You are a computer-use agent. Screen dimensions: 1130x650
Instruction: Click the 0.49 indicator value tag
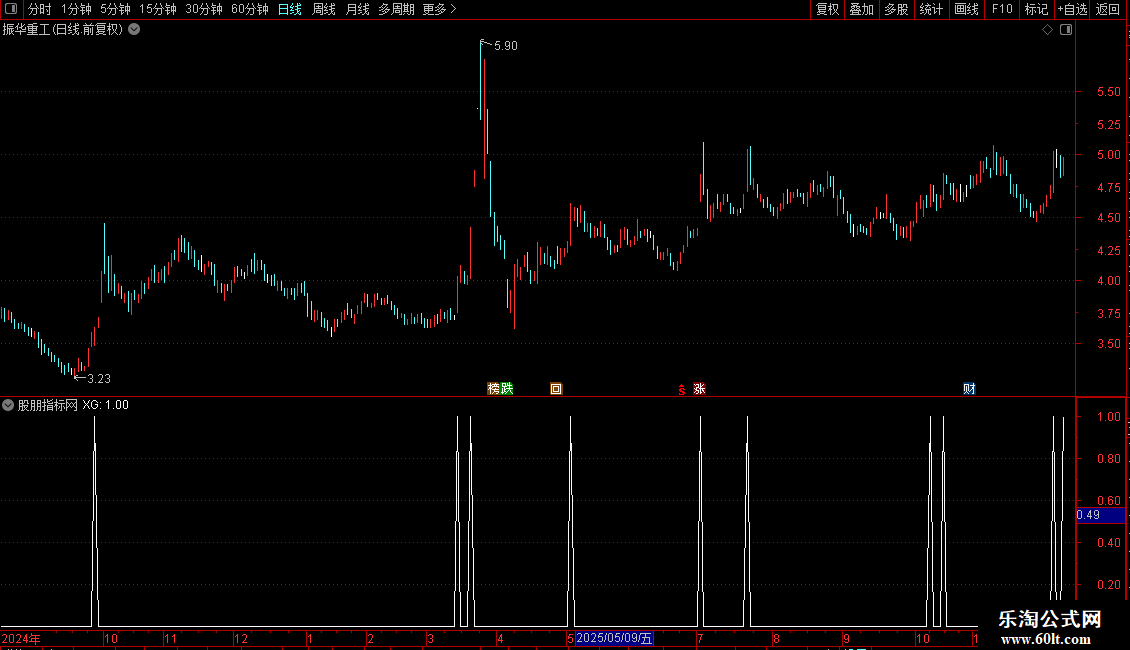(x=1100, y=515)
